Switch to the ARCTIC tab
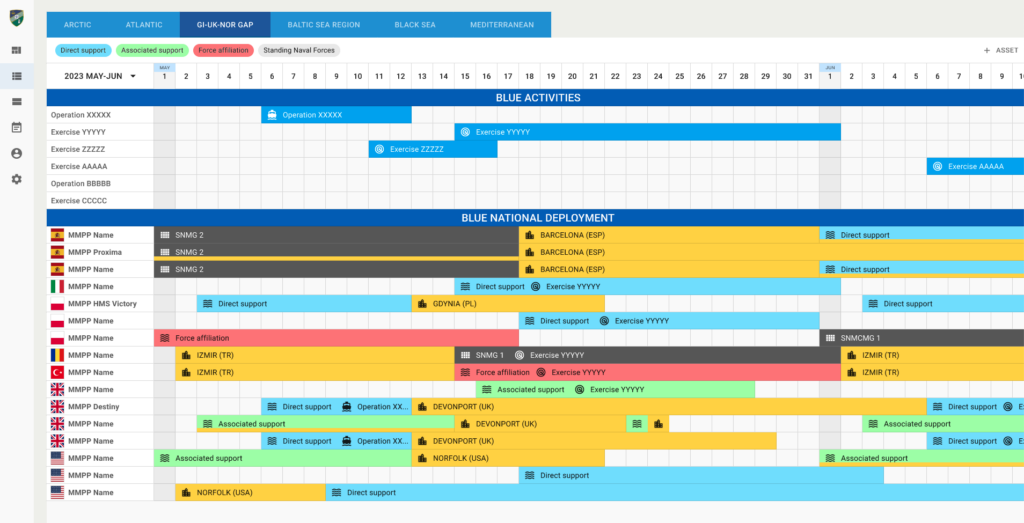This screenshot has height=523, width=1024. point(77,25)
